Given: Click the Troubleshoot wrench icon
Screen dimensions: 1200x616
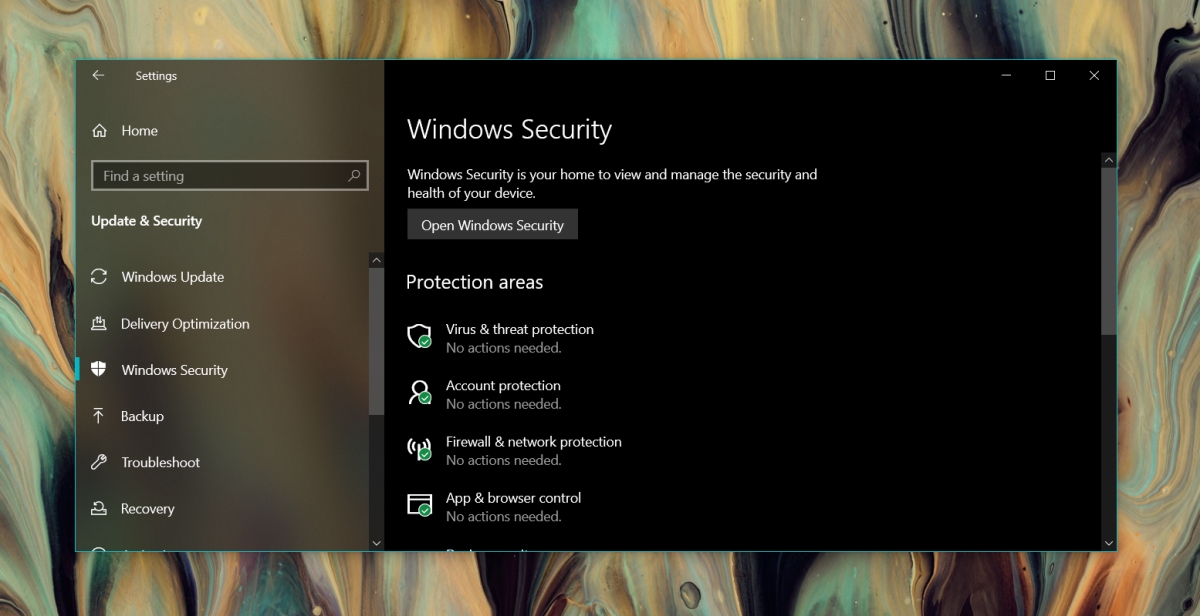Looking at the screenshot, I should pos(99,462).
